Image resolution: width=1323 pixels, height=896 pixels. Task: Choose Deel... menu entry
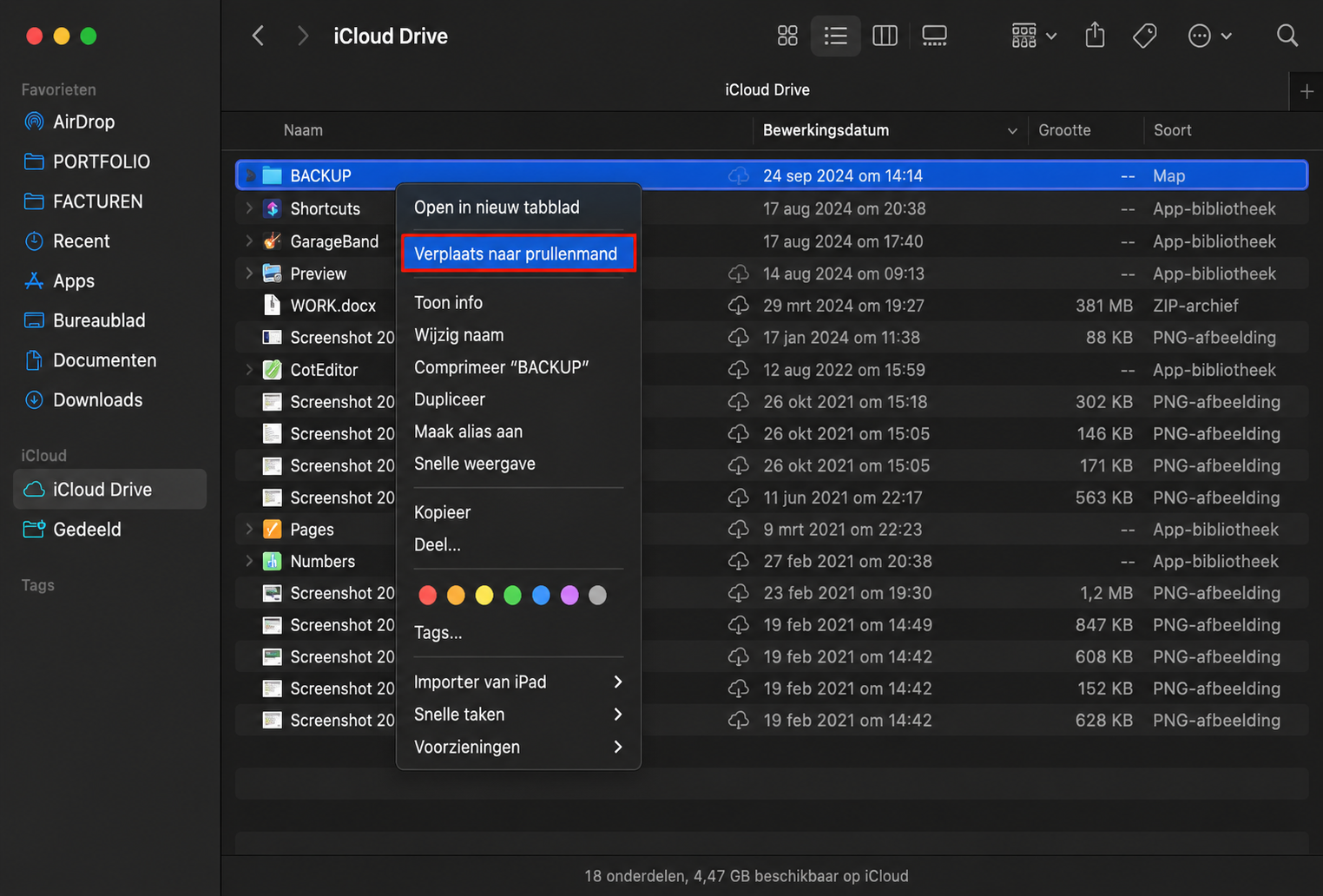tap(518, 545)
